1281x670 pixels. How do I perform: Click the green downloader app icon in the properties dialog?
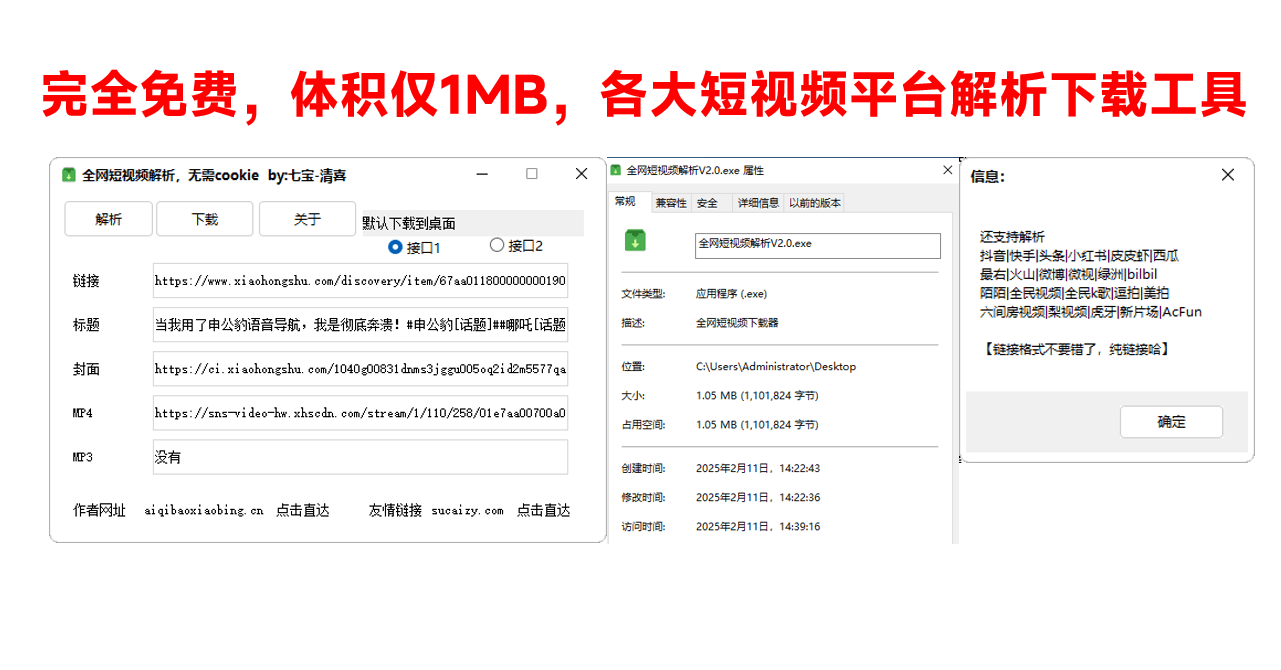[x=634, y=241]
